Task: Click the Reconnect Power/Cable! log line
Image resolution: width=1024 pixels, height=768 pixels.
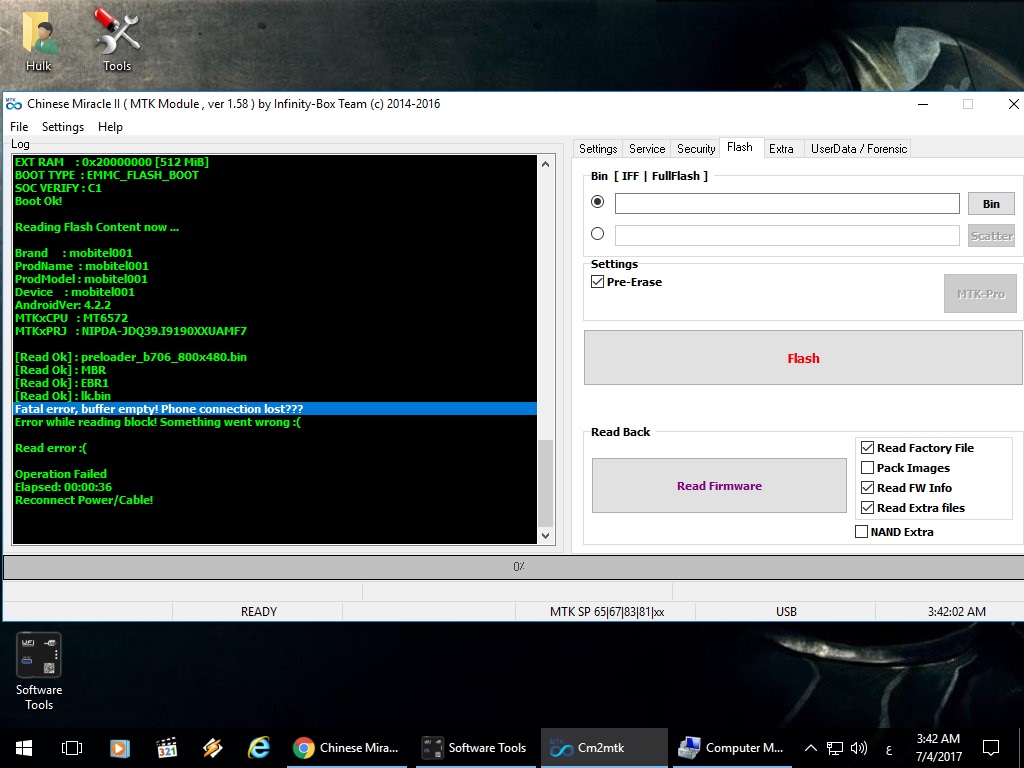Action: [x=84, y=500]
